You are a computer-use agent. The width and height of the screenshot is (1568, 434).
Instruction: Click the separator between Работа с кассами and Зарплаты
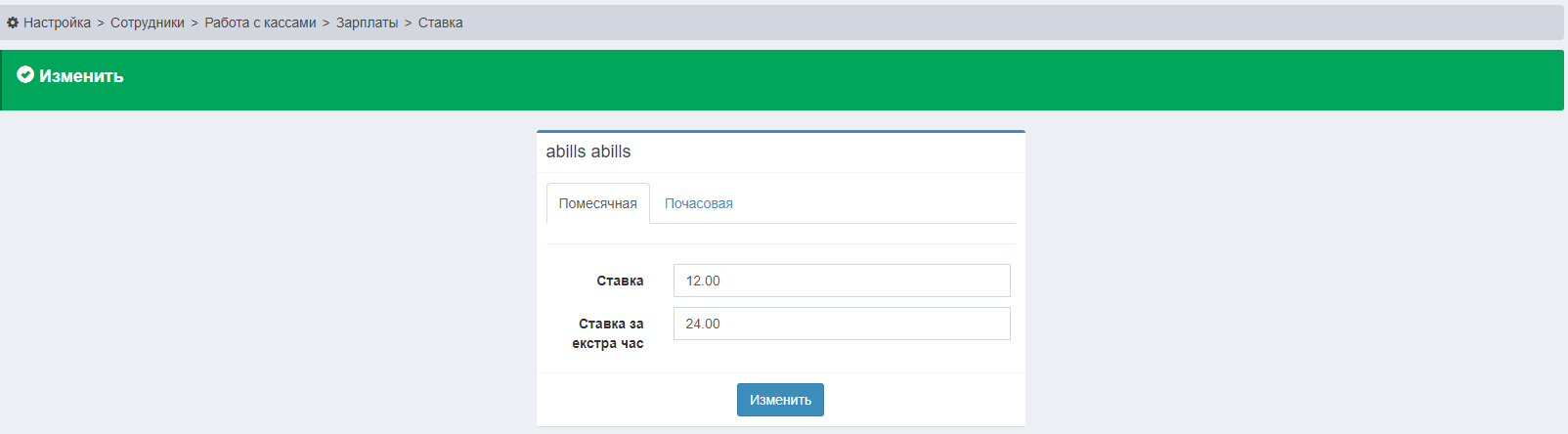[327, 22]
